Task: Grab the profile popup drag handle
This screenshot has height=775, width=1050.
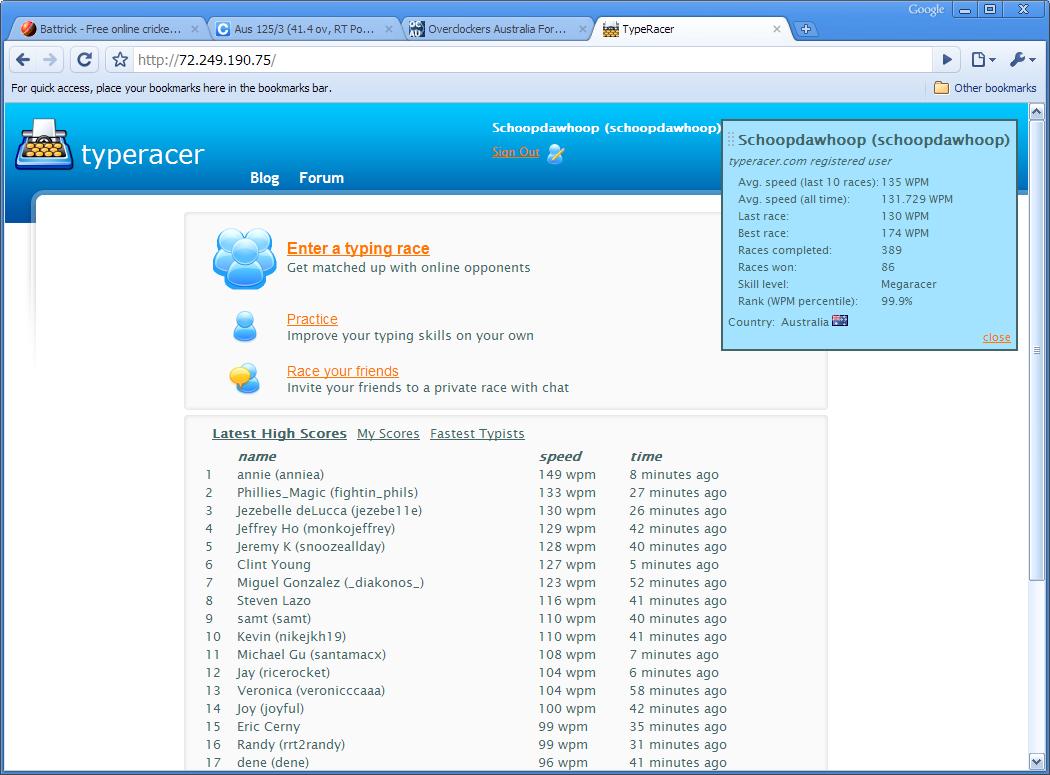Action: pyautogui.click(x=731, y=139)
